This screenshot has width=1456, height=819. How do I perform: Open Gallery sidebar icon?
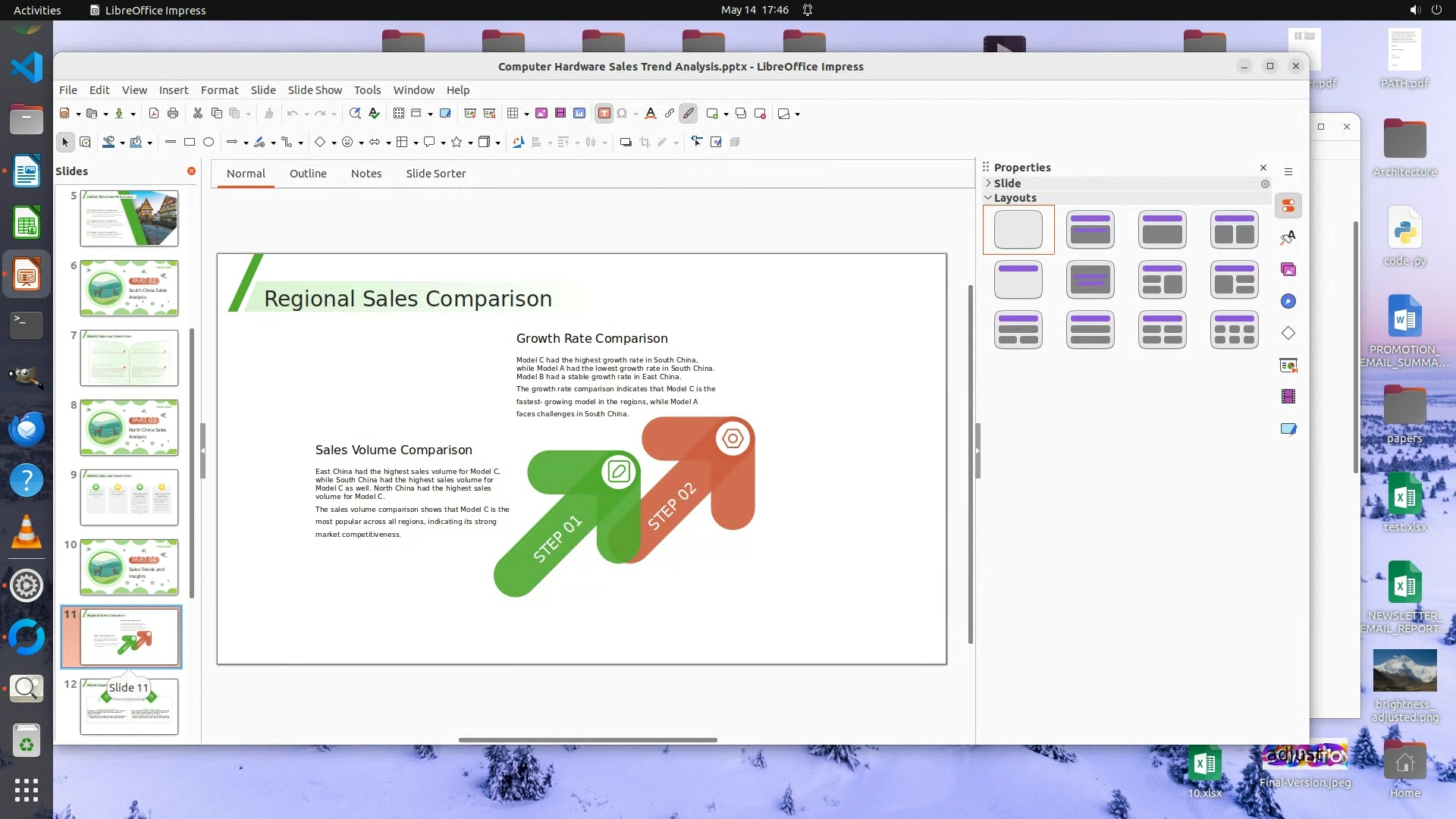click(x=1288, y=269)
